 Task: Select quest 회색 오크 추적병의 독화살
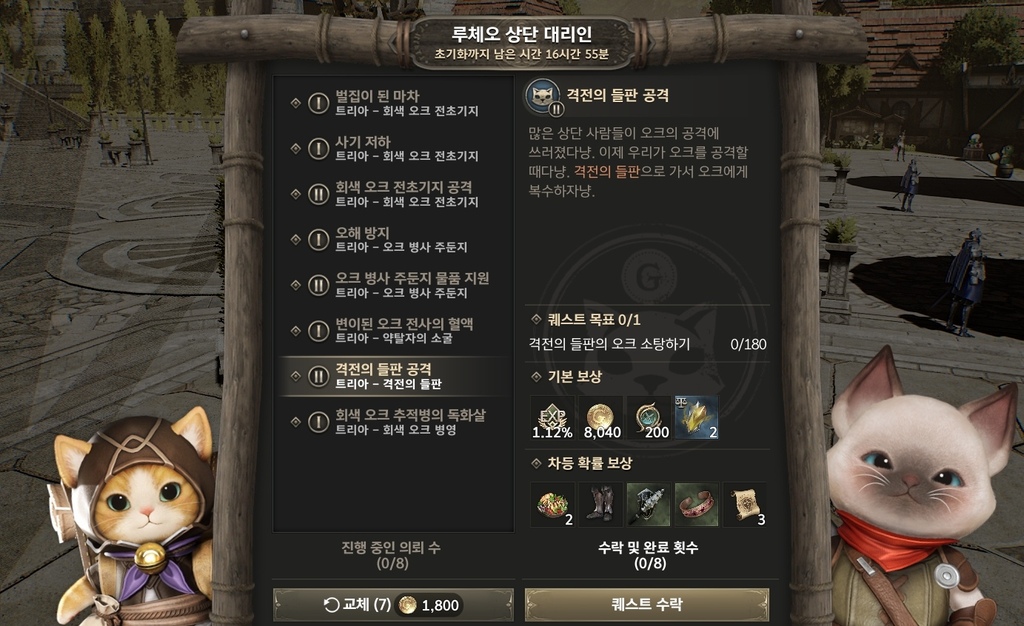pos(392,422)
